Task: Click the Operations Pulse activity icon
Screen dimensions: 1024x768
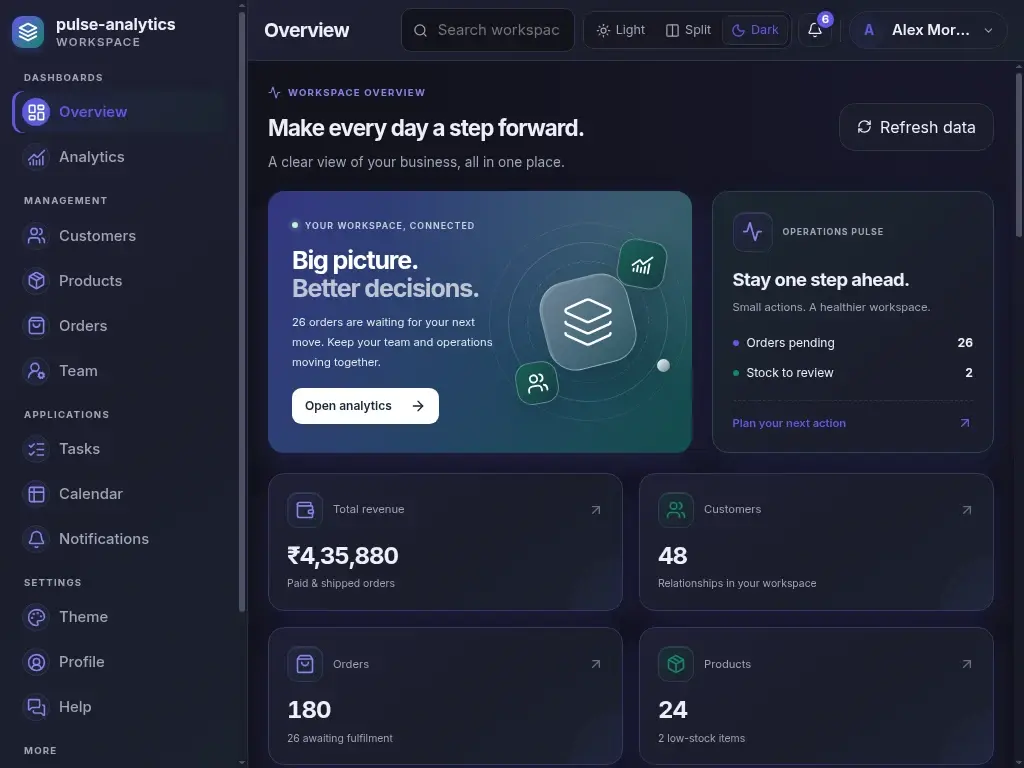Action: pos(752,232)
